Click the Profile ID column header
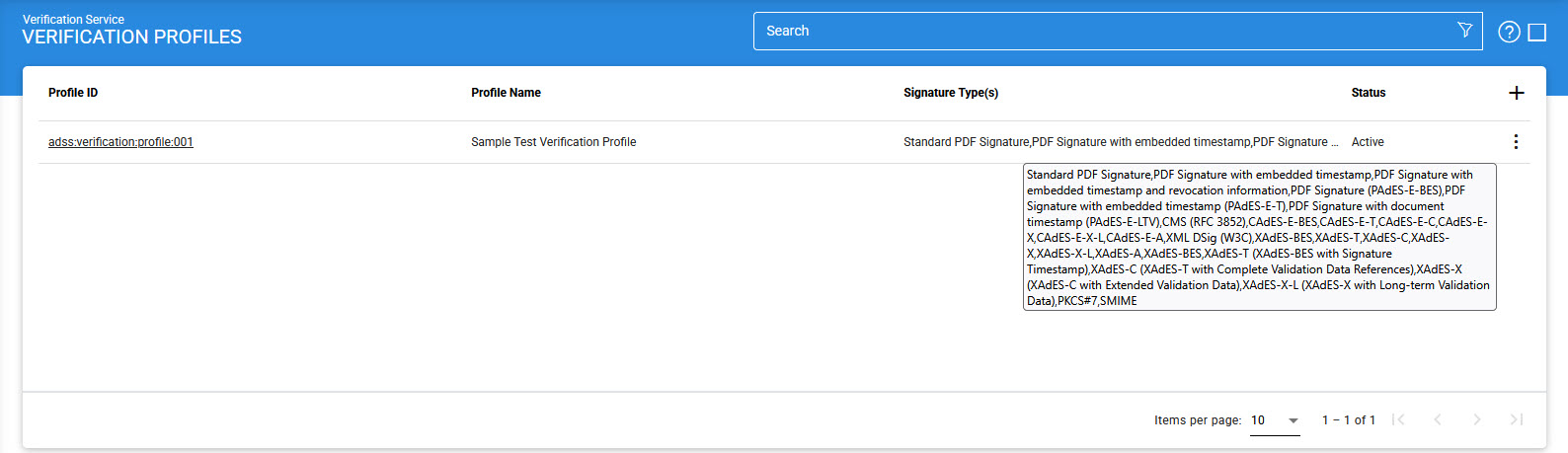Viewport: 1568px width, 453px height. pos(73,93)
